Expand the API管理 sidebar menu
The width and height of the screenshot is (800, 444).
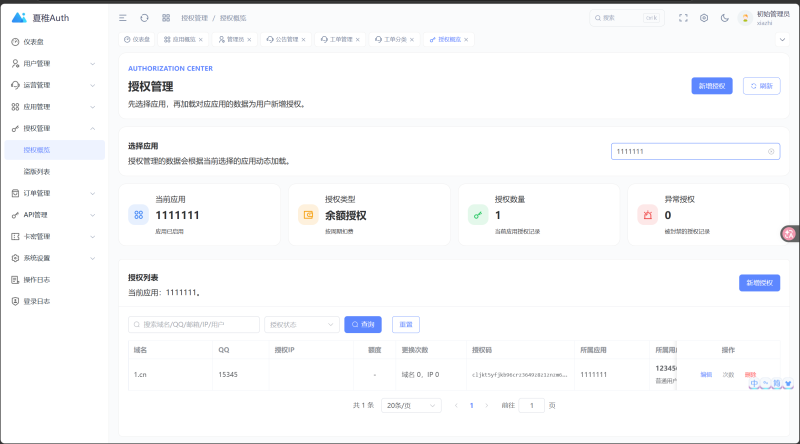pos(54,215)
